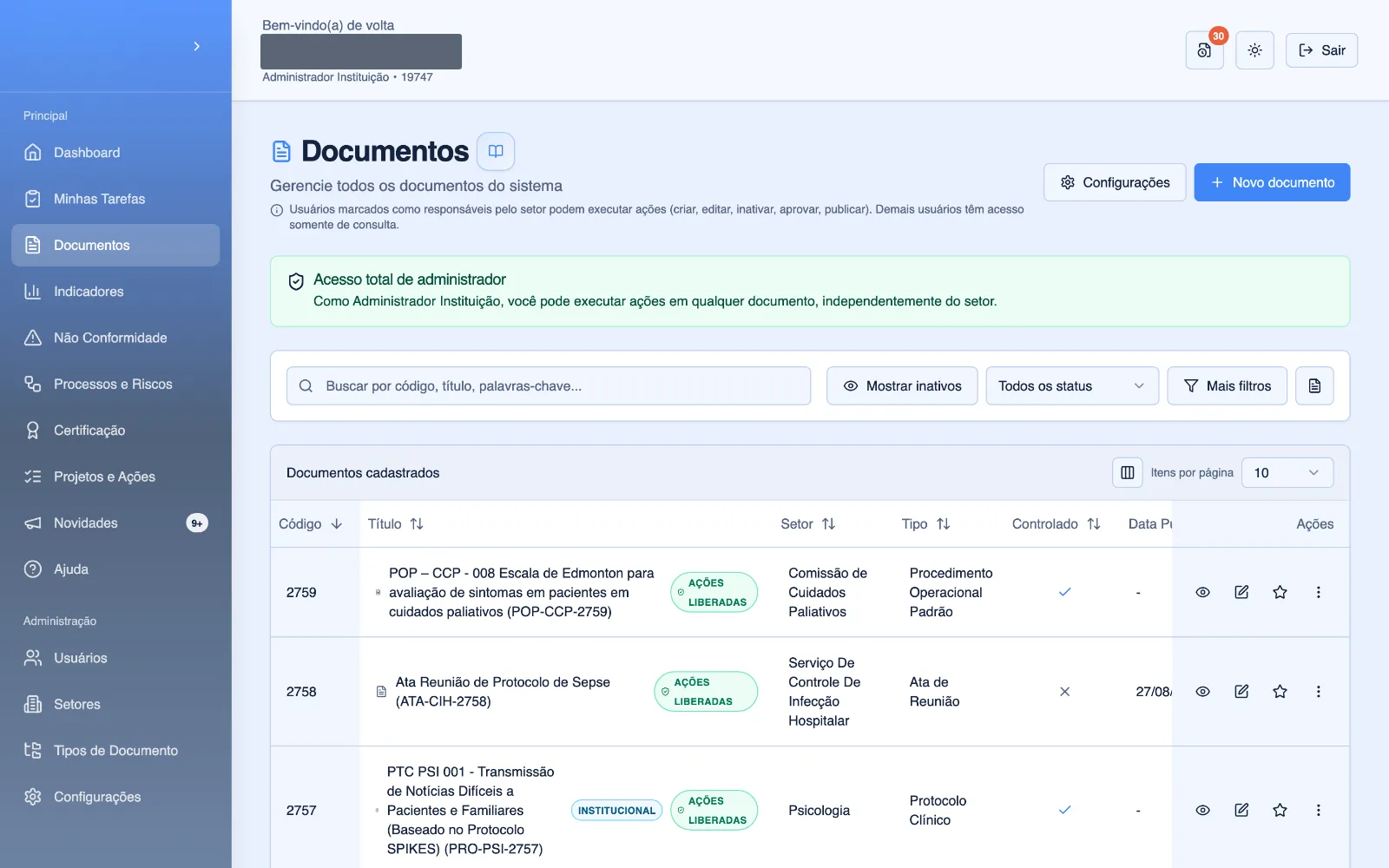View document 2757 with the eye icon

point(1202,810)
